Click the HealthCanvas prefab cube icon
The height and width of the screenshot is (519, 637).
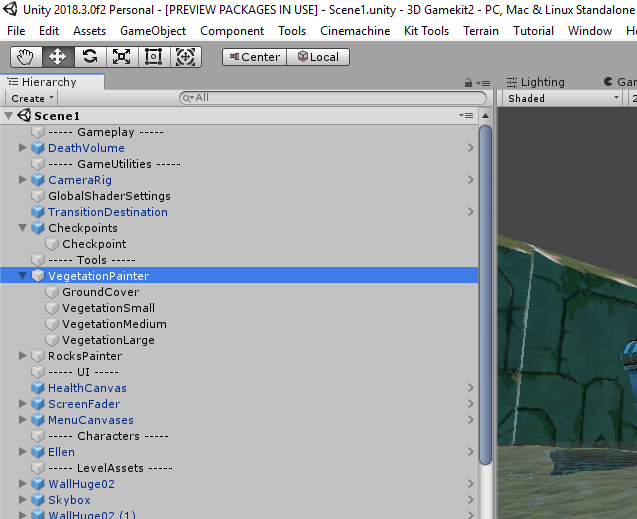pyautogui.click(x=38, y=388)
